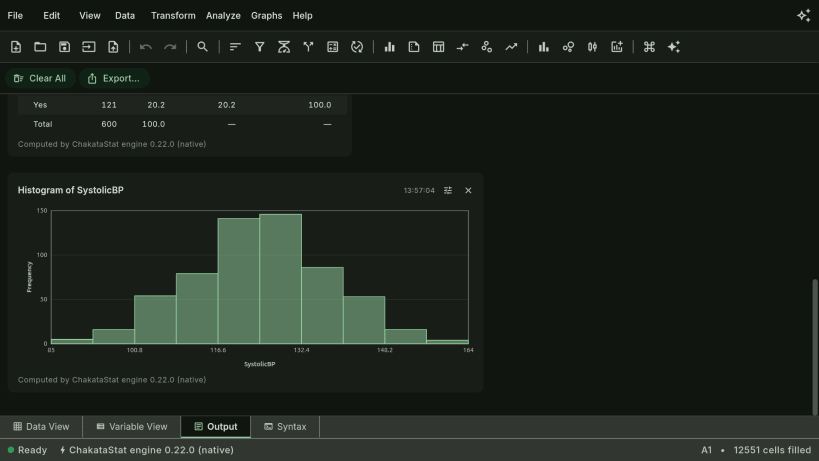The image size is (819, 461).
Task: Clear all output with Clear All button
Action: 40,78
